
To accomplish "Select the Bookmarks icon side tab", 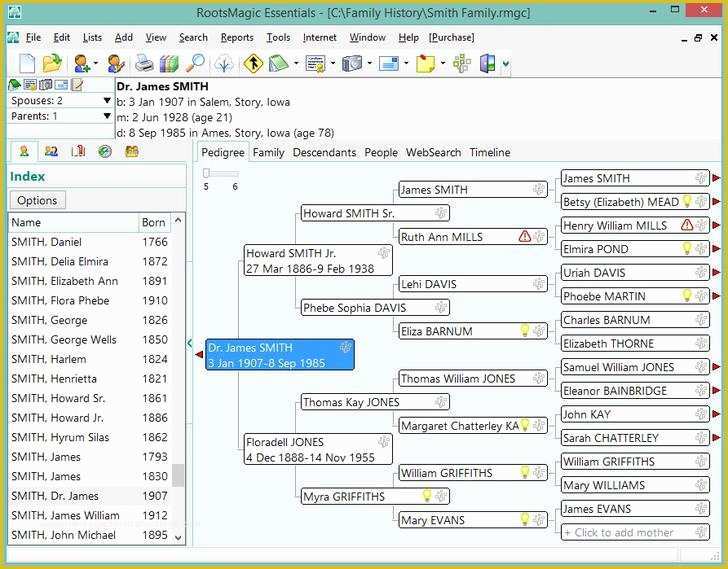I will 78,151.
